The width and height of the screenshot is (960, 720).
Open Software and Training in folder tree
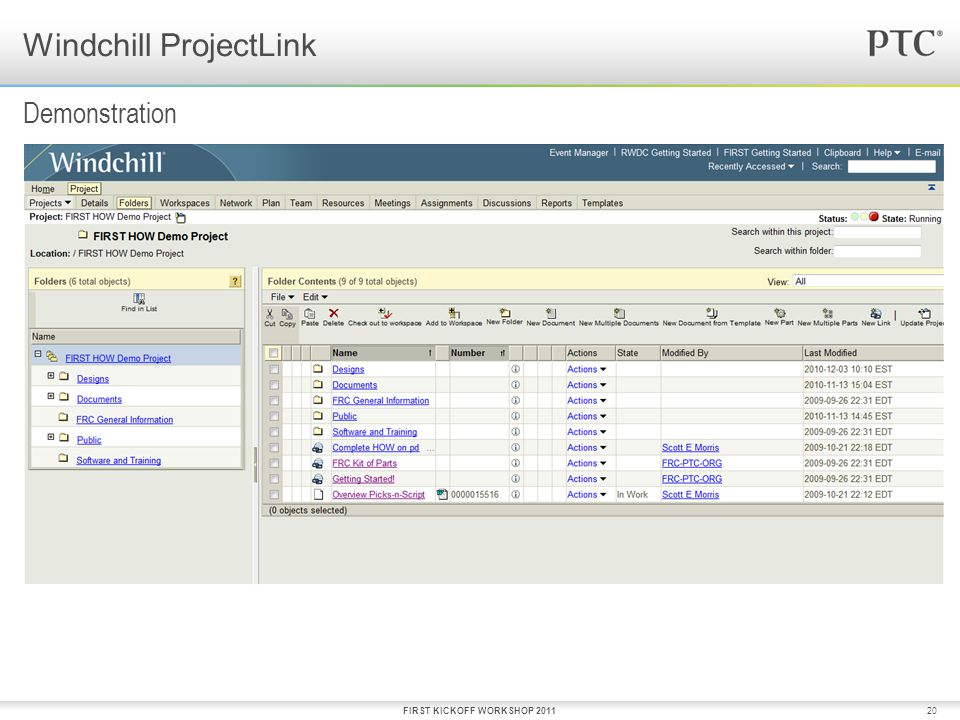(118, 460)
